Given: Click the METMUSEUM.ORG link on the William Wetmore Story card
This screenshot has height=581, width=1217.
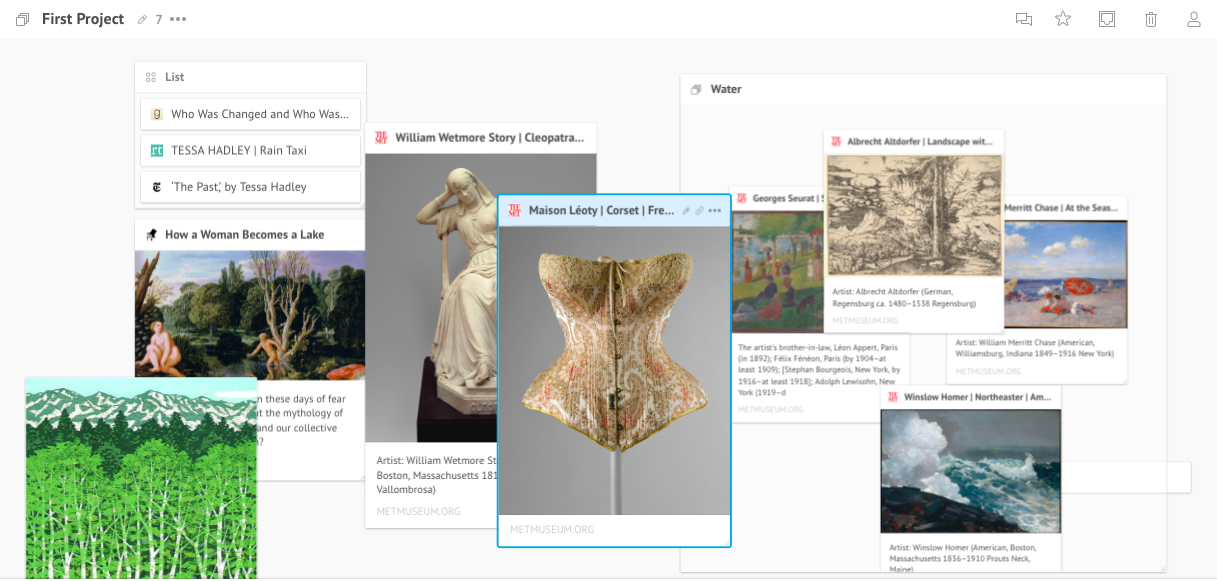Looking at the screenshot, I should click(419, 511).
